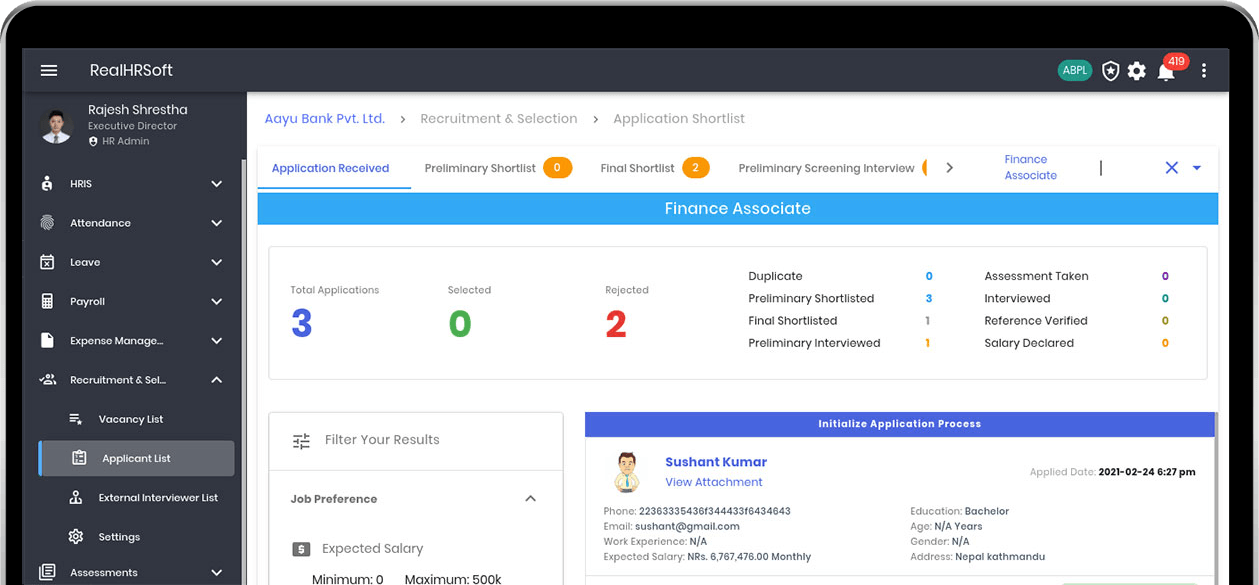
Task: Clear Finance Associate selection with X
Action: click(1172, 168)
